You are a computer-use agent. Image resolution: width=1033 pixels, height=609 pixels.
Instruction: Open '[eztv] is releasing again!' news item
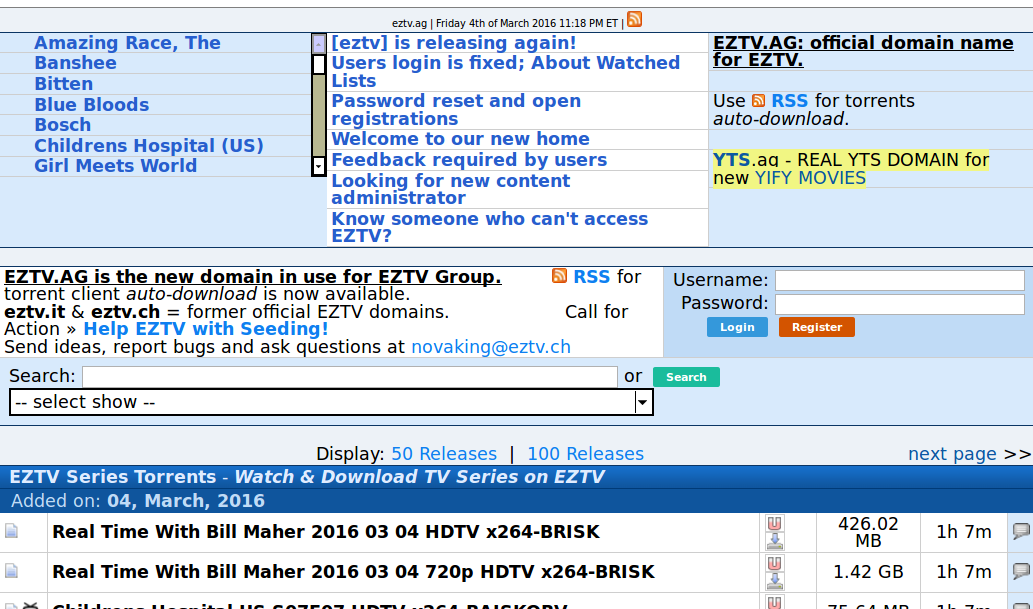tap(453, 43)
